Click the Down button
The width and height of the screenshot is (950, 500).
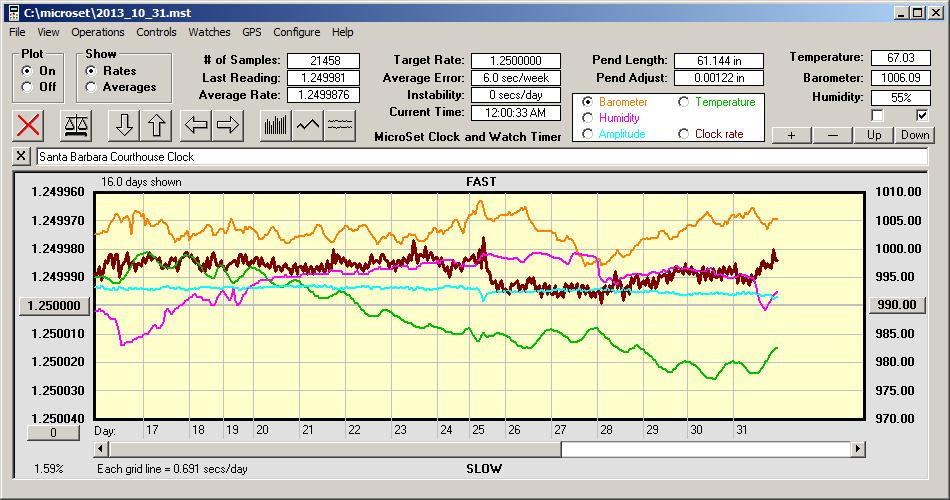pyautogui.click(x=915, y=135)
